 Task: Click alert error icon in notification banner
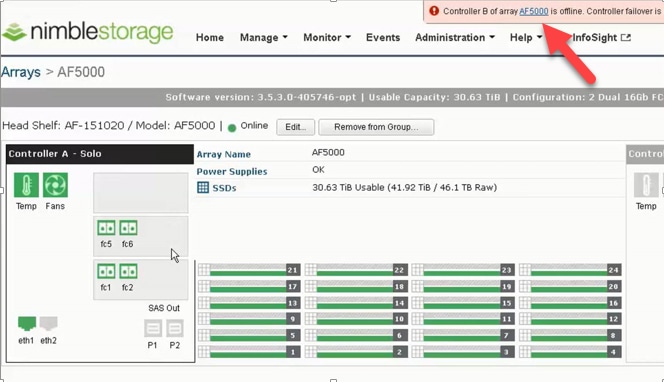point(434,11)
